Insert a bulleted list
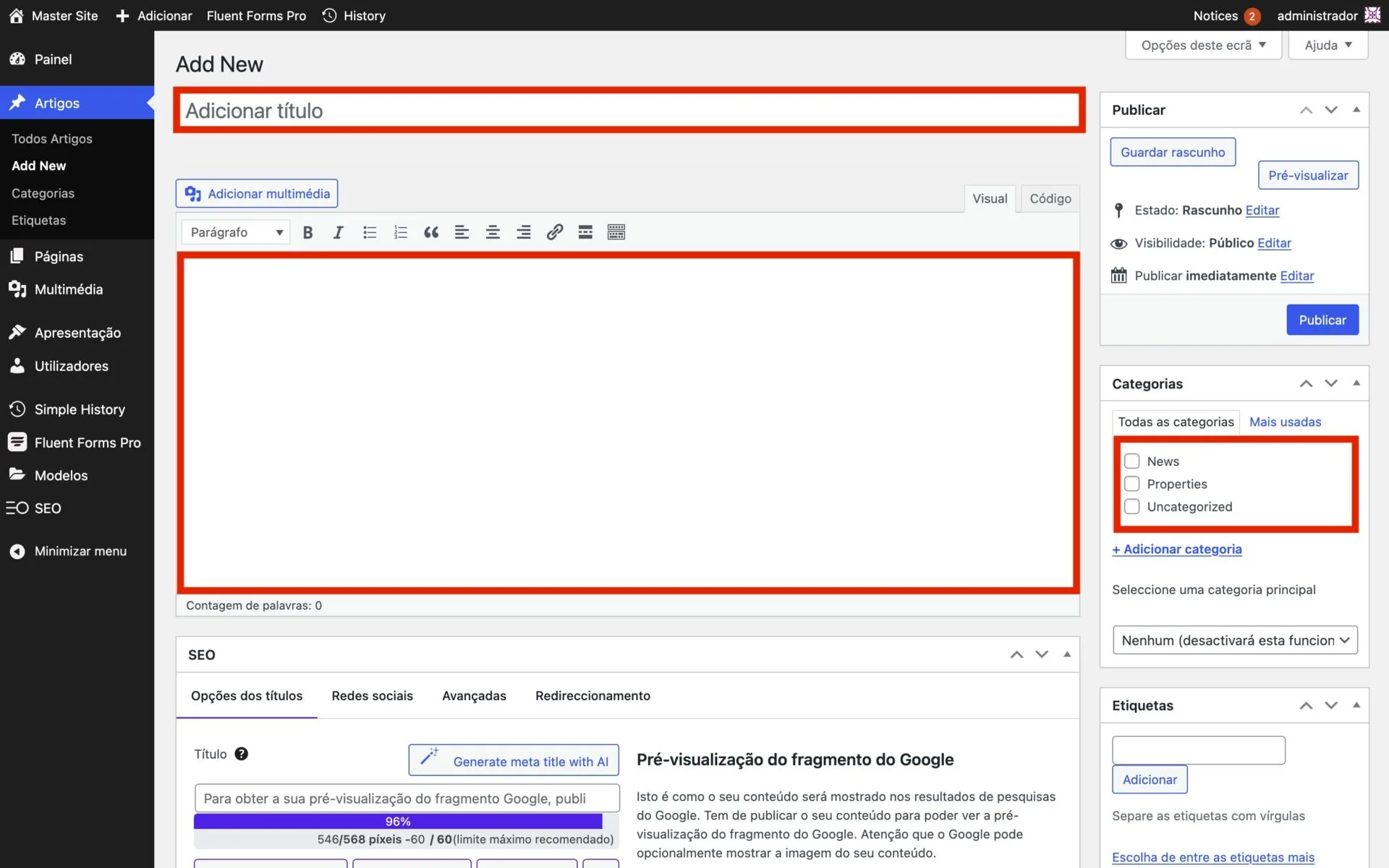Viewport: 1389px width, 868px height. [x=370, y=232]
